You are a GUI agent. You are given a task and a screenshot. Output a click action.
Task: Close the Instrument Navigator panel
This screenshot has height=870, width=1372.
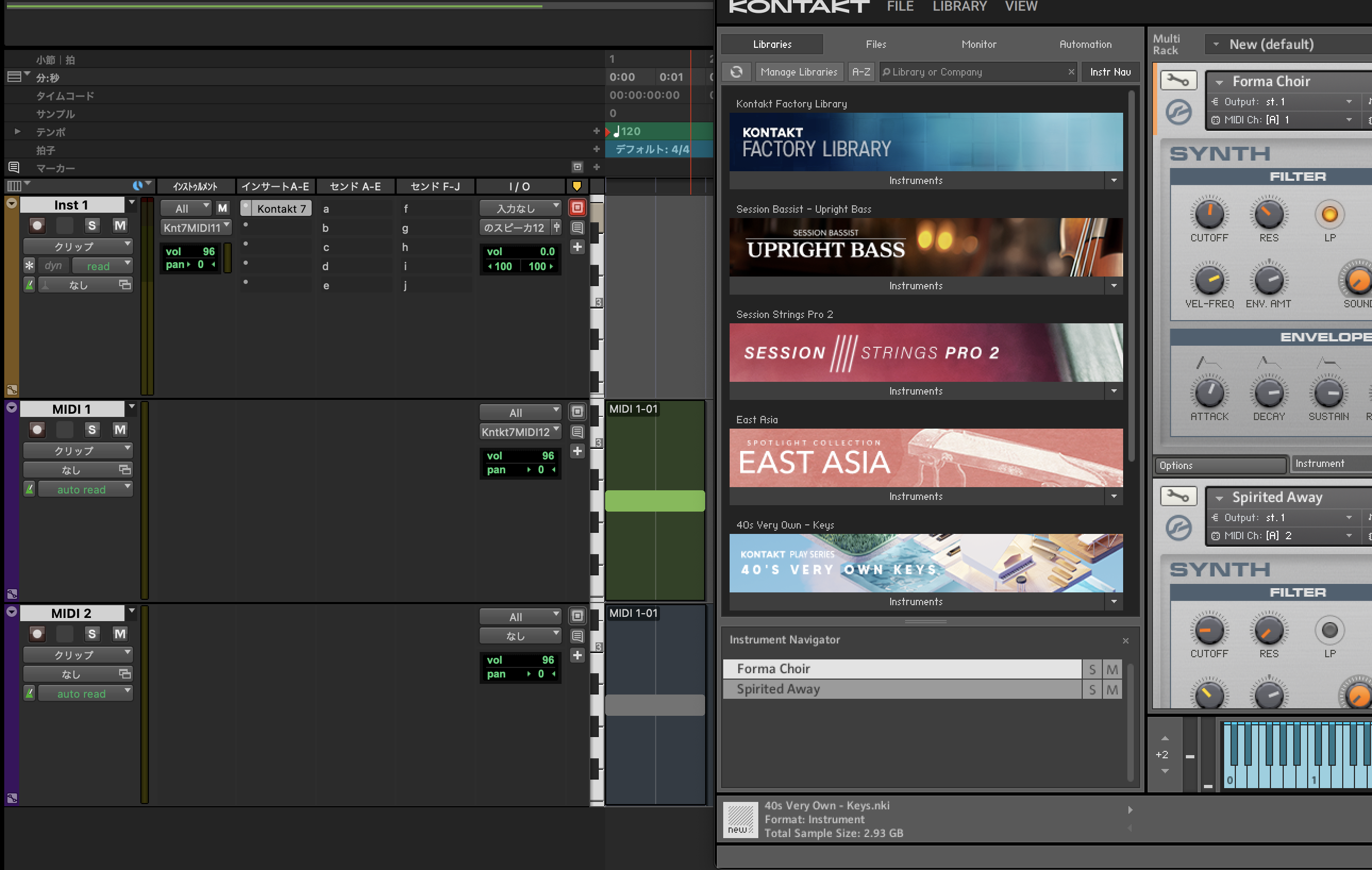(x=1126, y=640)
